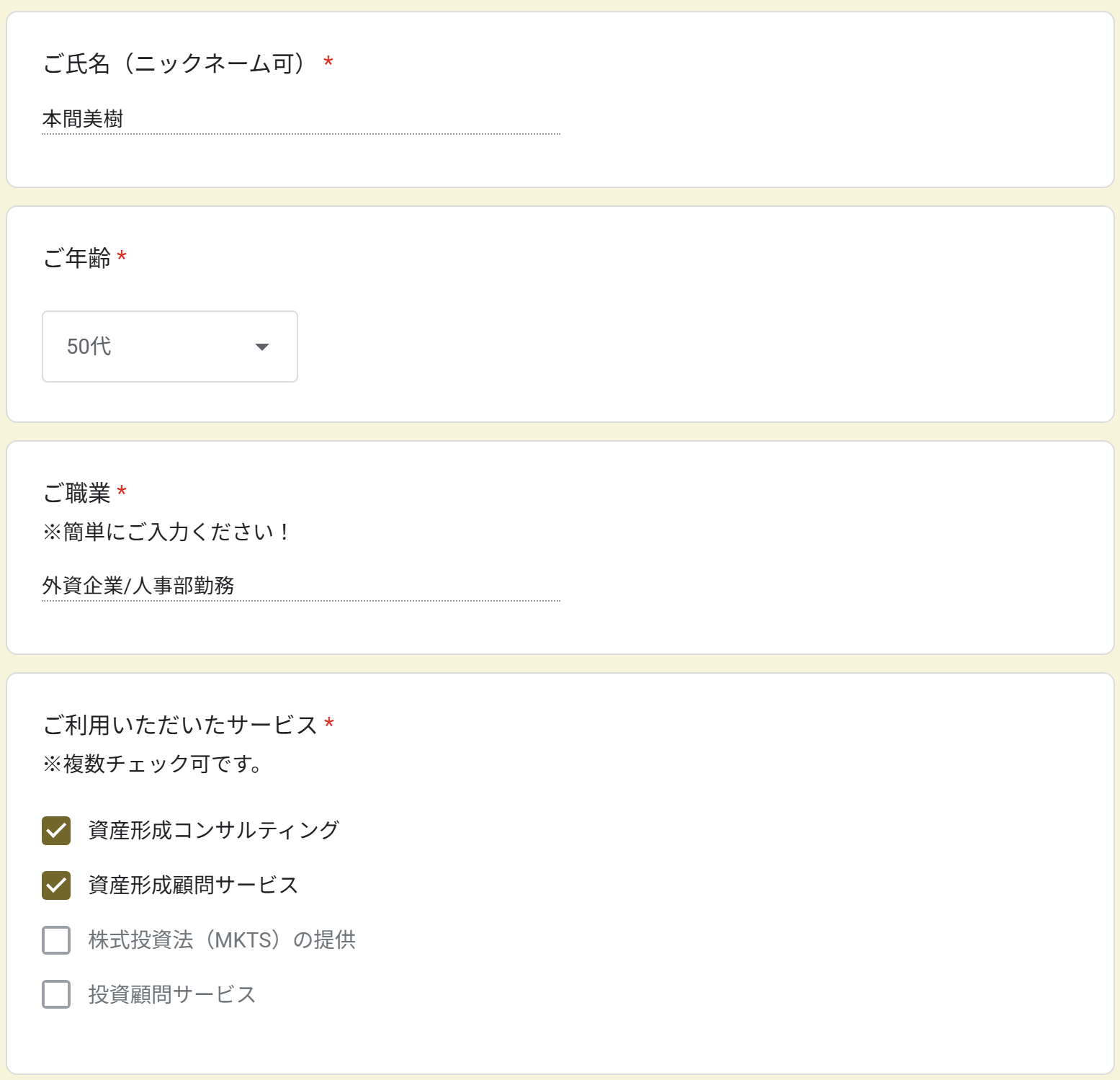
Task: Click the 資産形成コンサルティング option label
Action: tap(213, 830)
